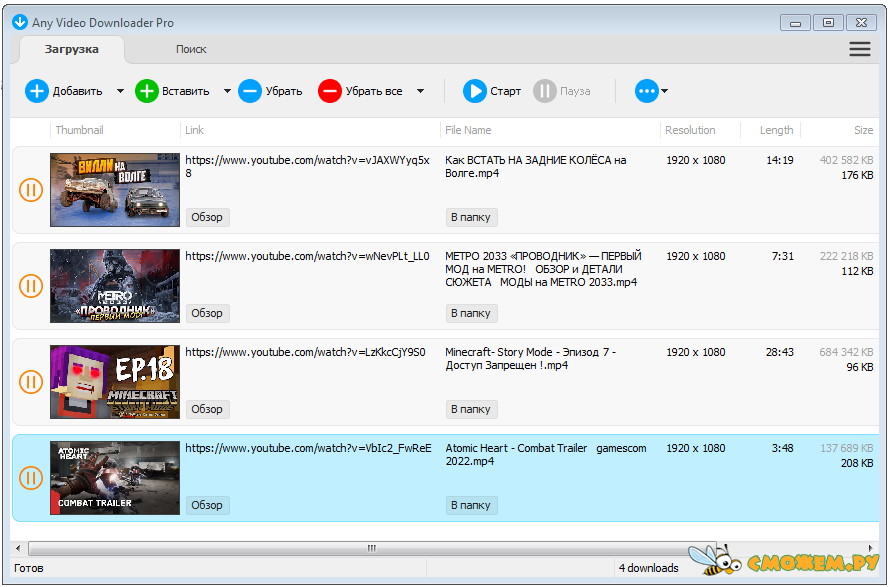
Task: Click the length value 7:31
Action: 782,256
